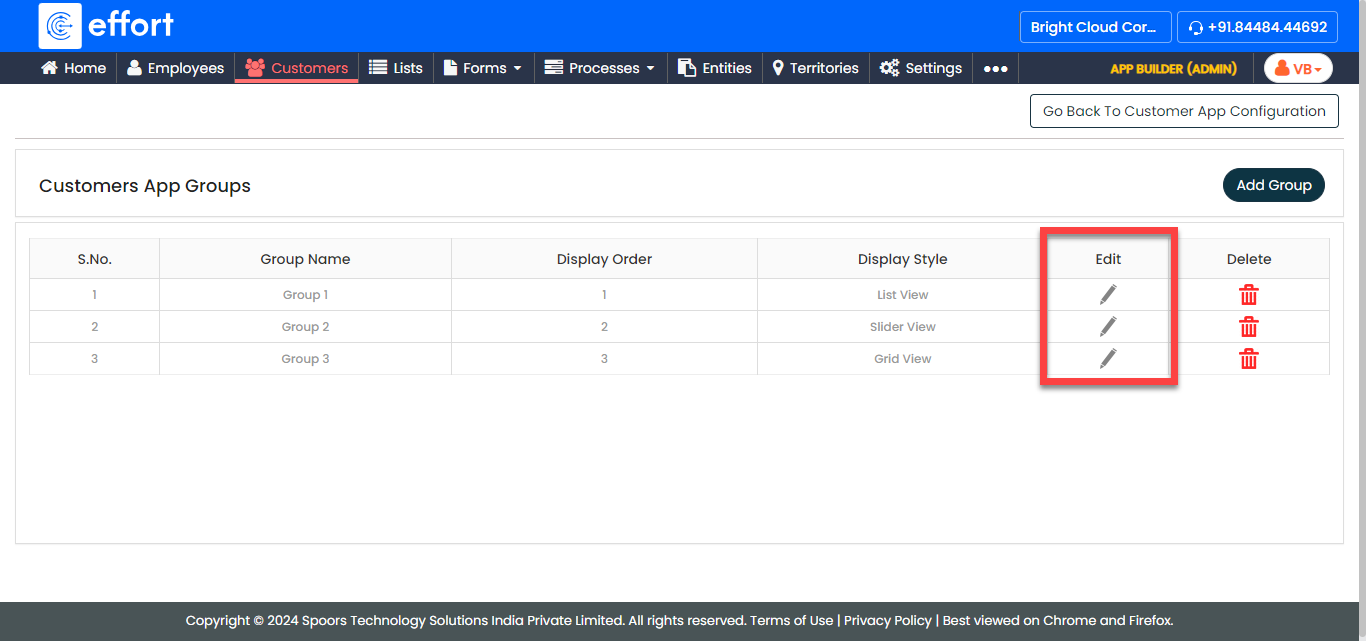1366x641 pixels.
Task: Click the support phone number button
Action: pos(1257,27)
